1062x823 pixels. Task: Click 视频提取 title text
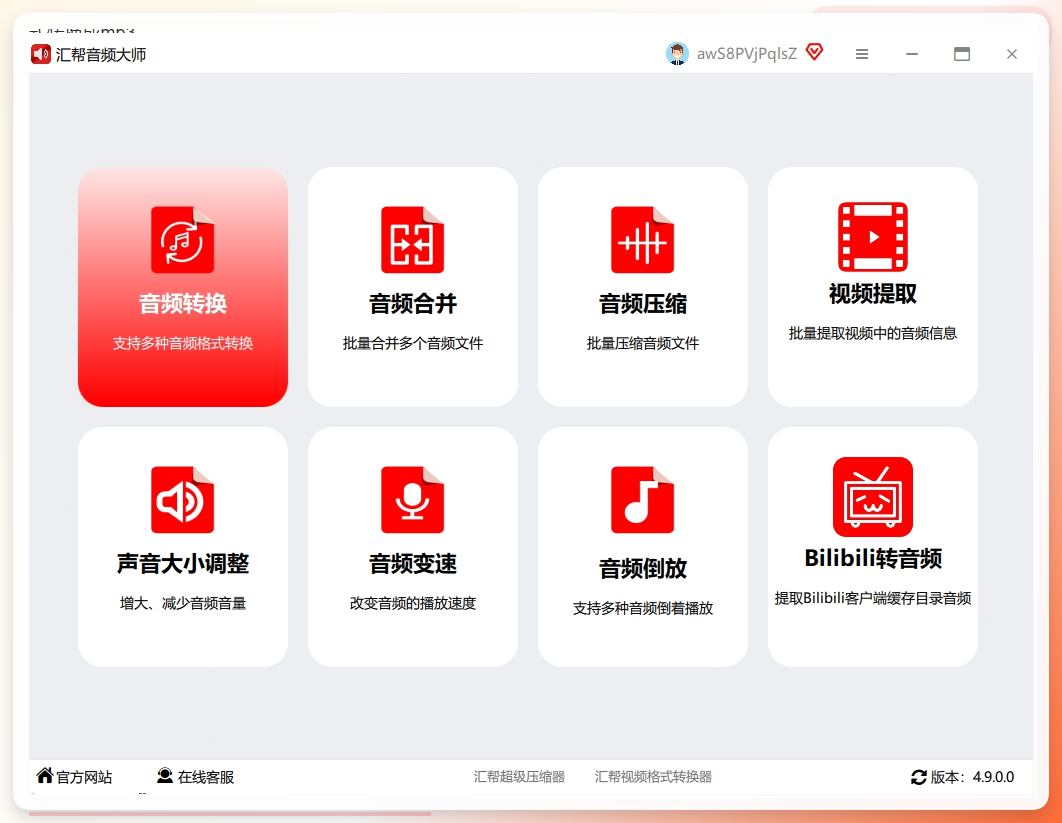(x=872, y=294)
